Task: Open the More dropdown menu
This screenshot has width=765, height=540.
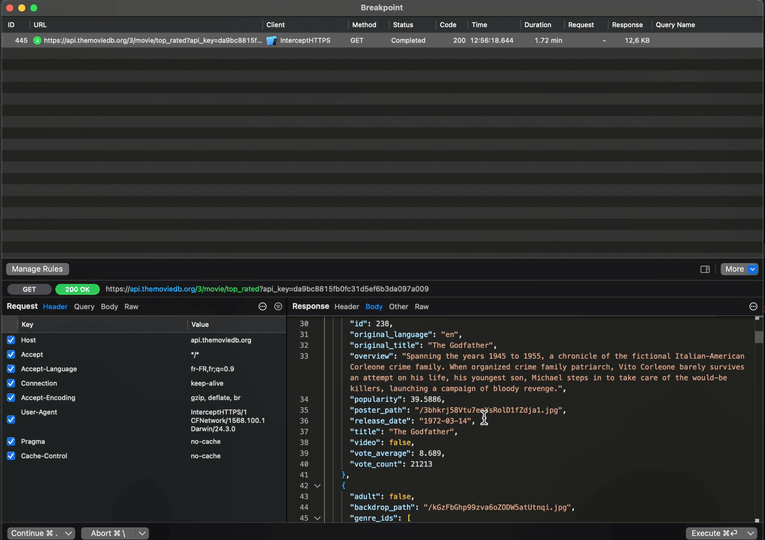Action: tap(740, 269)
